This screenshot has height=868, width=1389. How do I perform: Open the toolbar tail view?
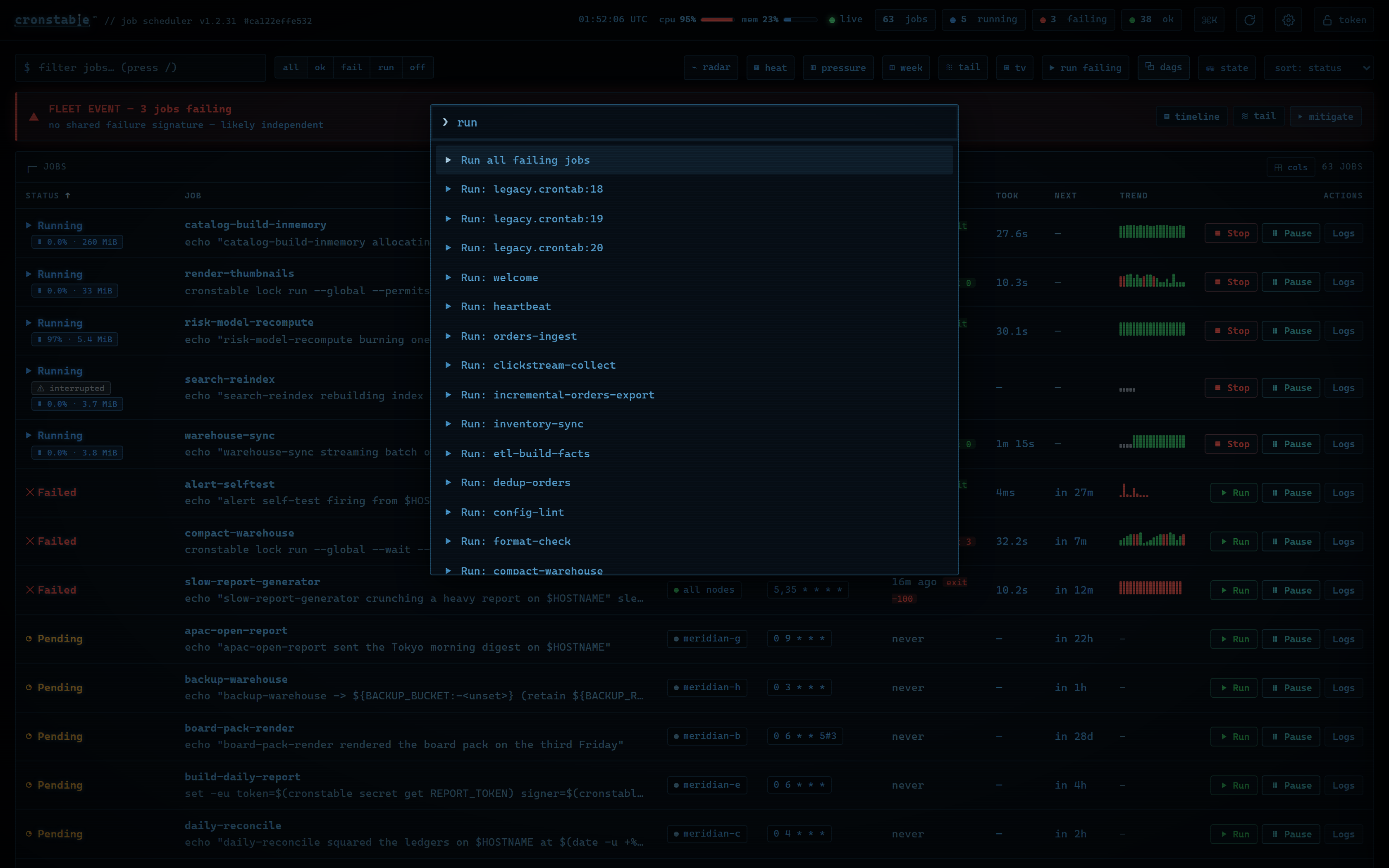click(x=963, y=68)
